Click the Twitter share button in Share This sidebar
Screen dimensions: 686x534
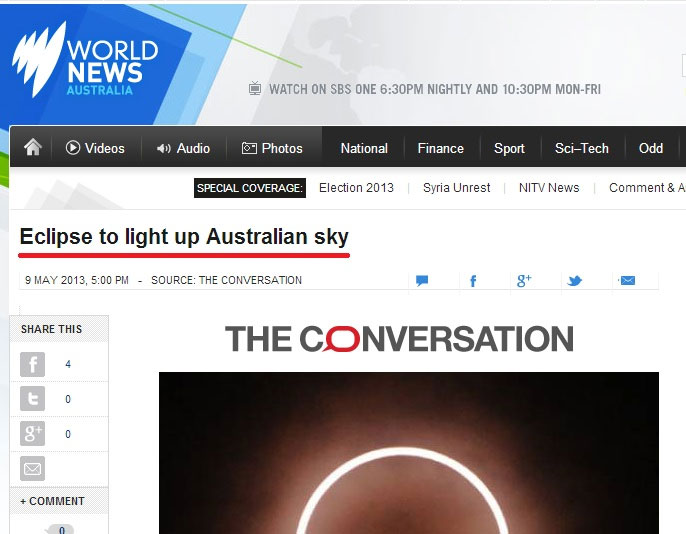[32, 398]
